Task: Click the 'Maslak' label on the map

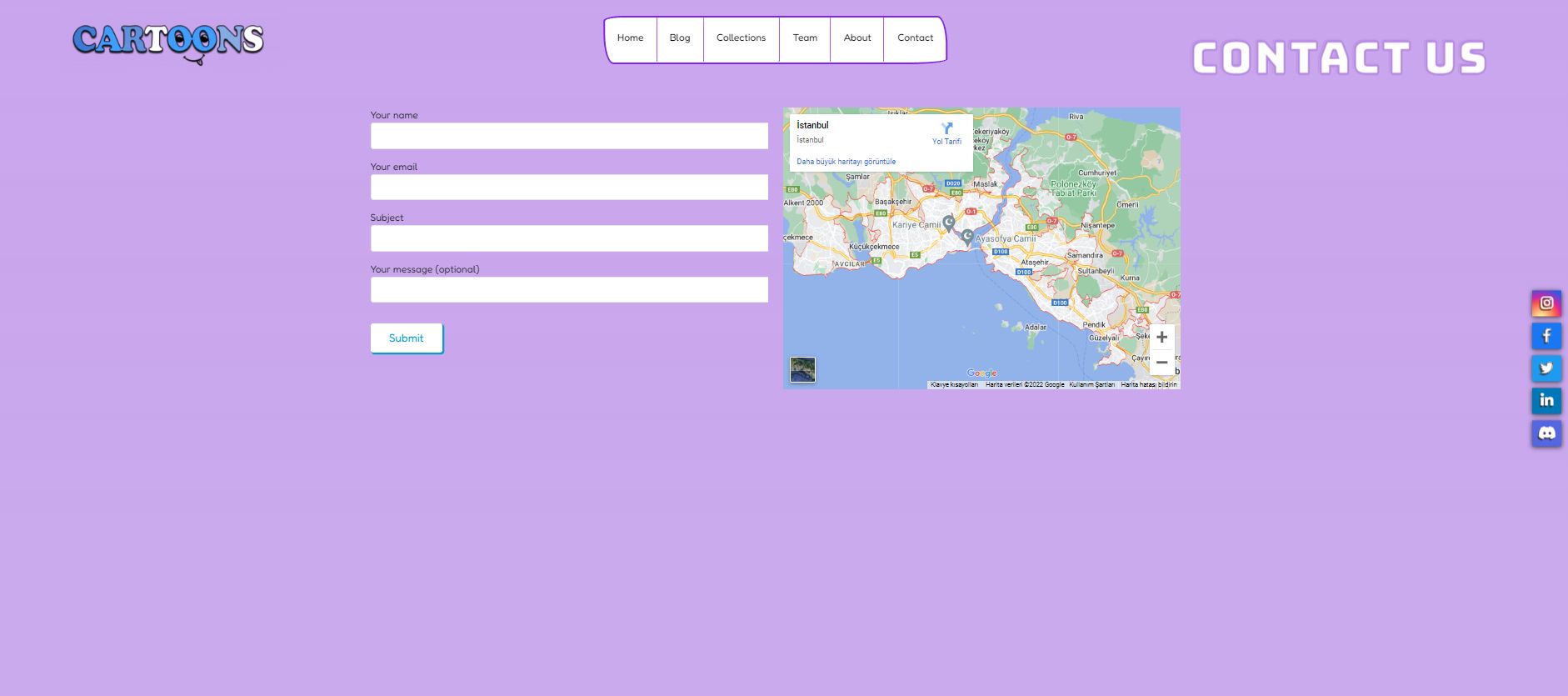Action: pos(986,184)
